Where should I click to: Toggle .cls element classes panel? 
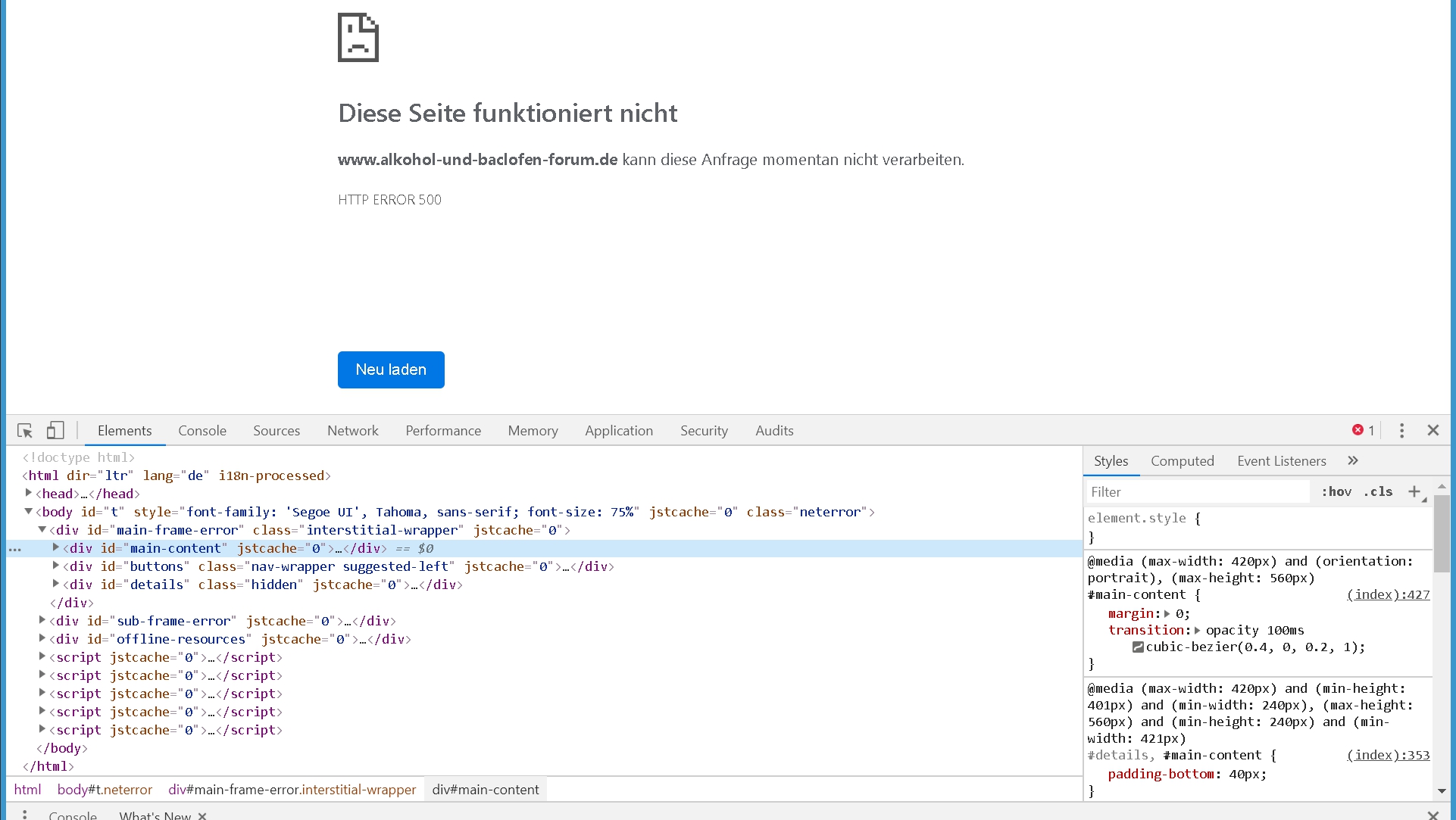click(1378, 491)
